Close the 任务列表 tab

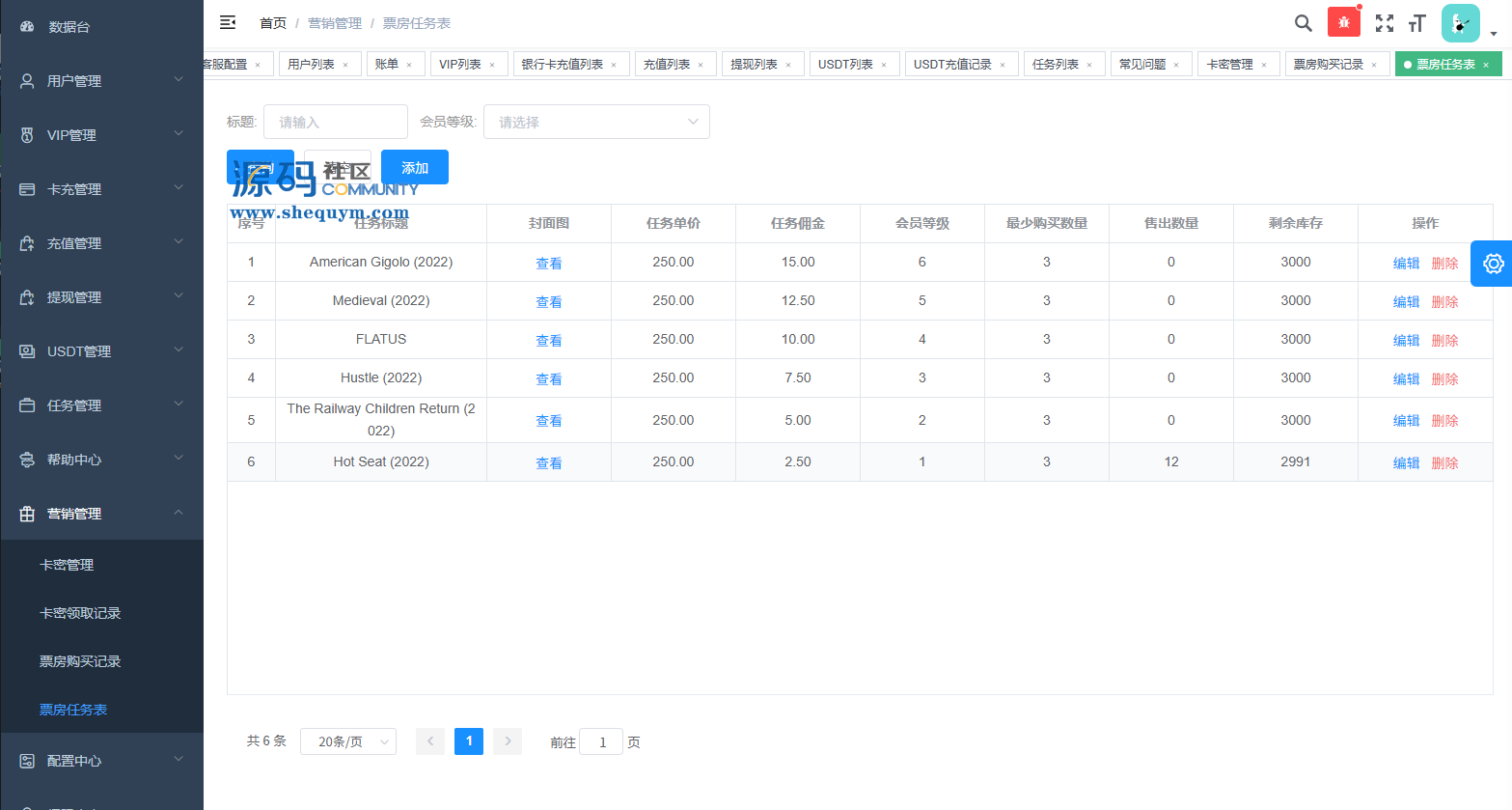[x=1089, y=65]
